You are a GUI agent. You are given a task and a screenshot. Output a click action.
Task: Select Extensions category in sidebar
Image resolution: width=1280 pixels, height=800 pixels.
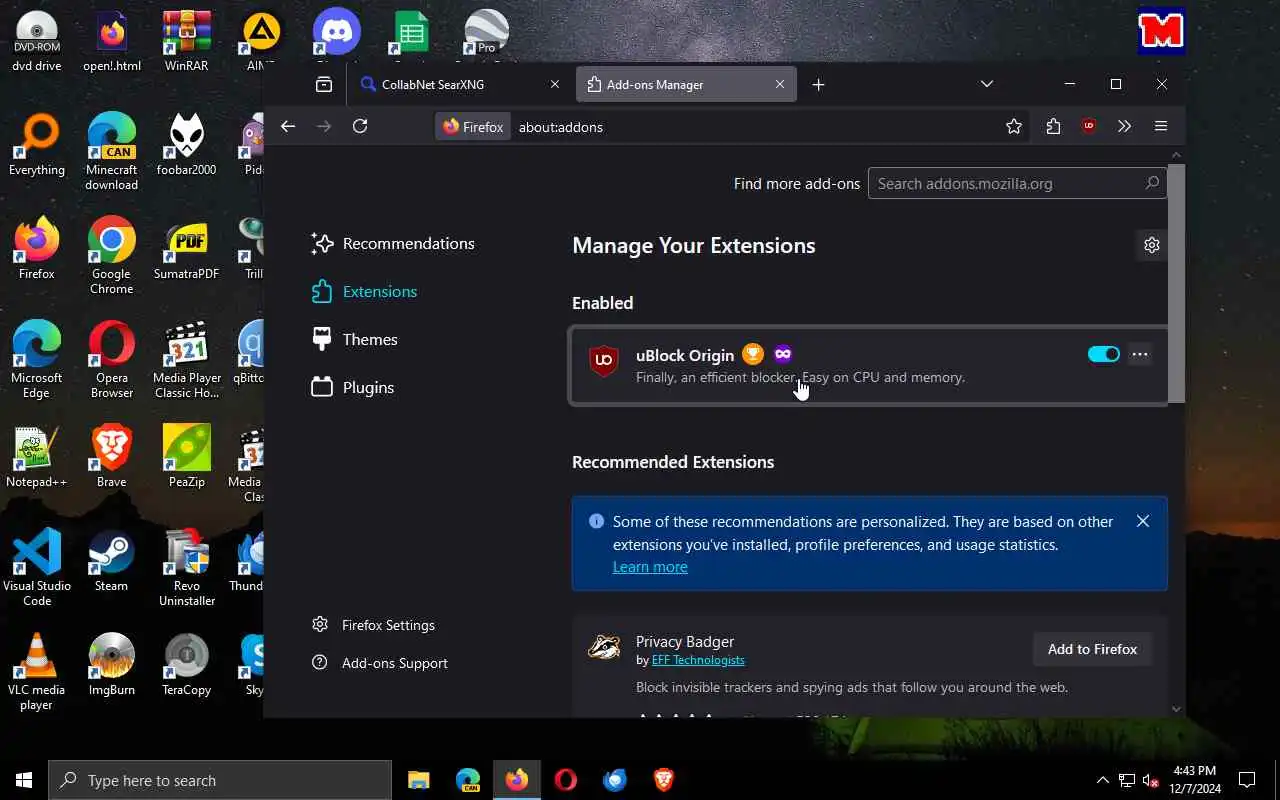(366, 292)
